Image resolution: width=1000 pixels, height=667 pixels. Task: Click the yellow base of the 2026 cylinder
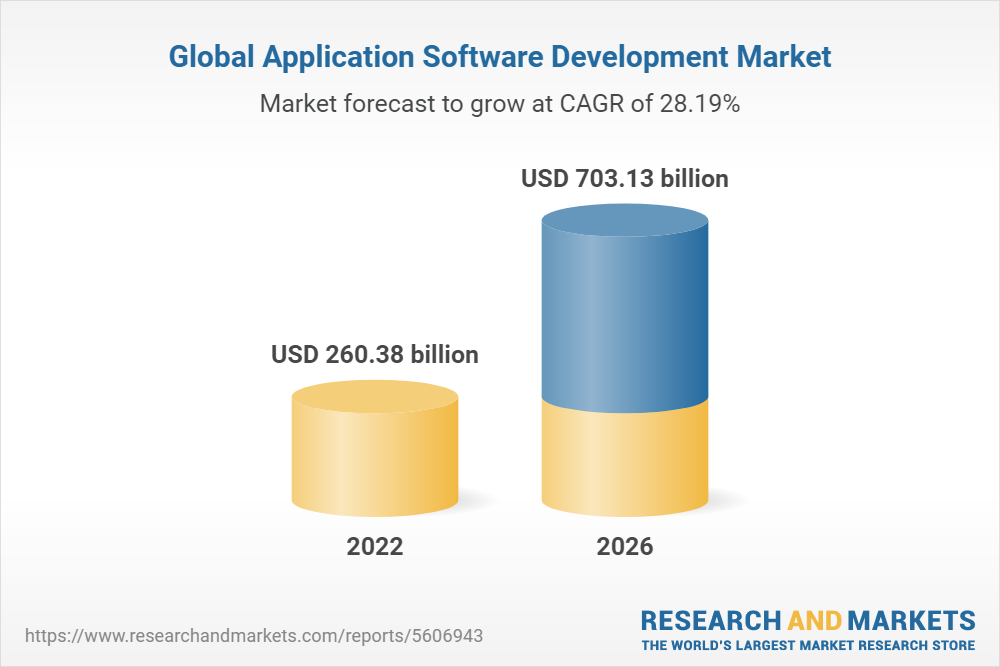point(625,455)
